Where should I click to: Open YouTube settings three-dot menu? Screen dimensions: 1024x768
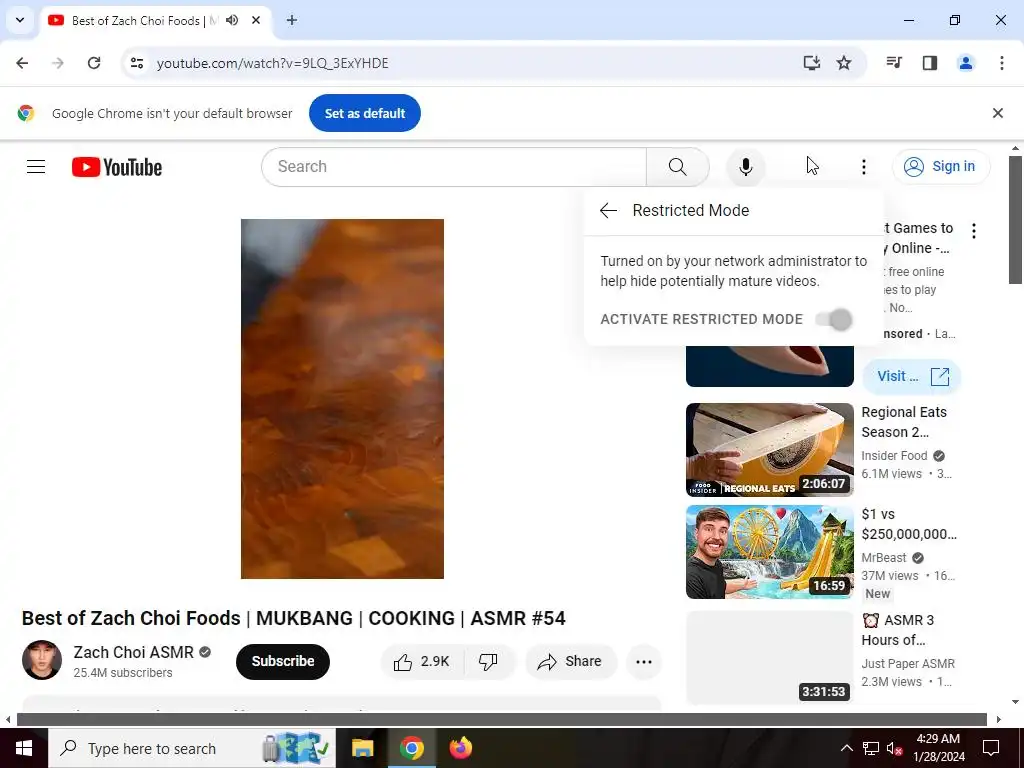tap(863, 167)
